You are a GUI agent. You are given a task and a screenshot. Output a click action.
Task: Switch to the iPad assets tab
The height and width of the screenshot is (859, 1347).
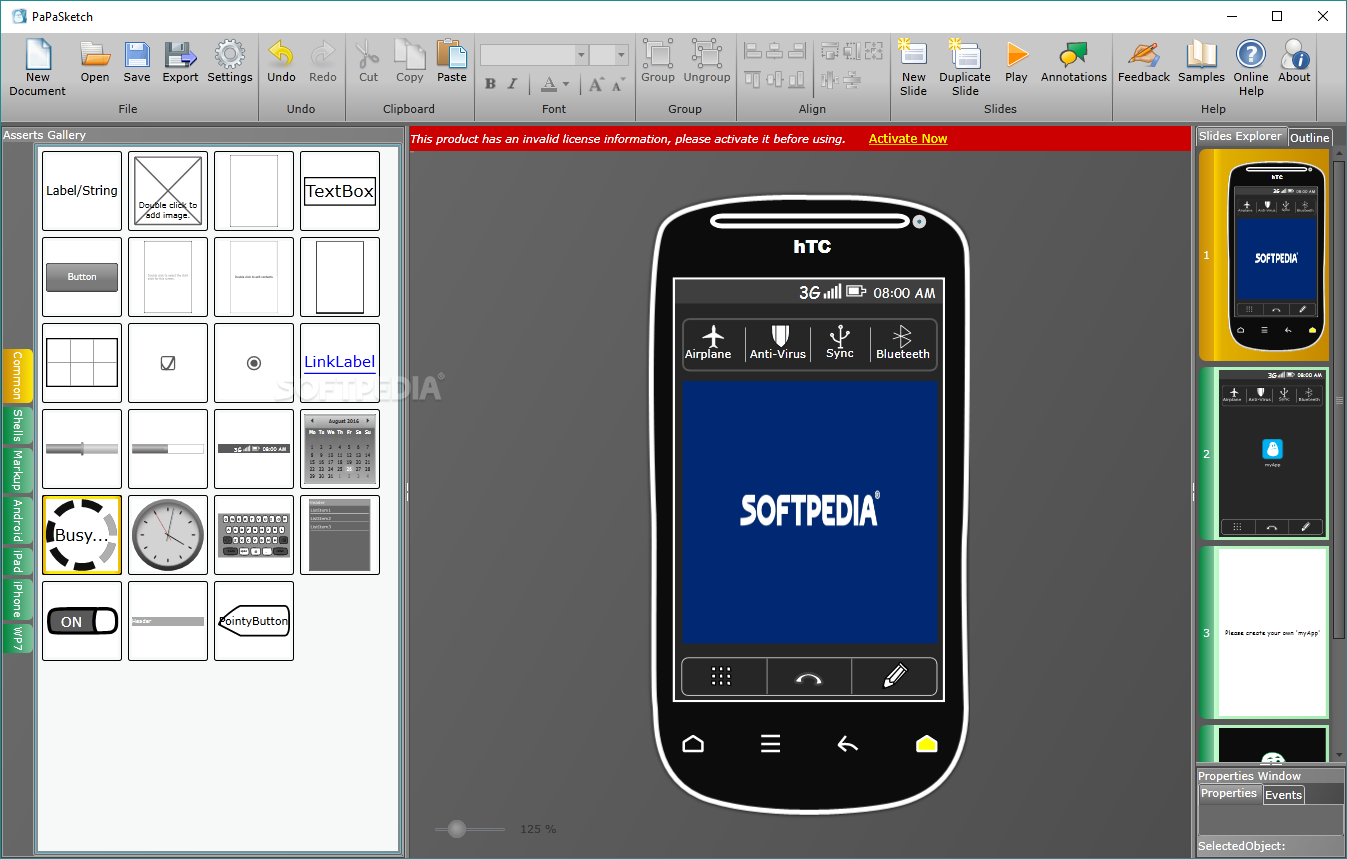point(18,563)
